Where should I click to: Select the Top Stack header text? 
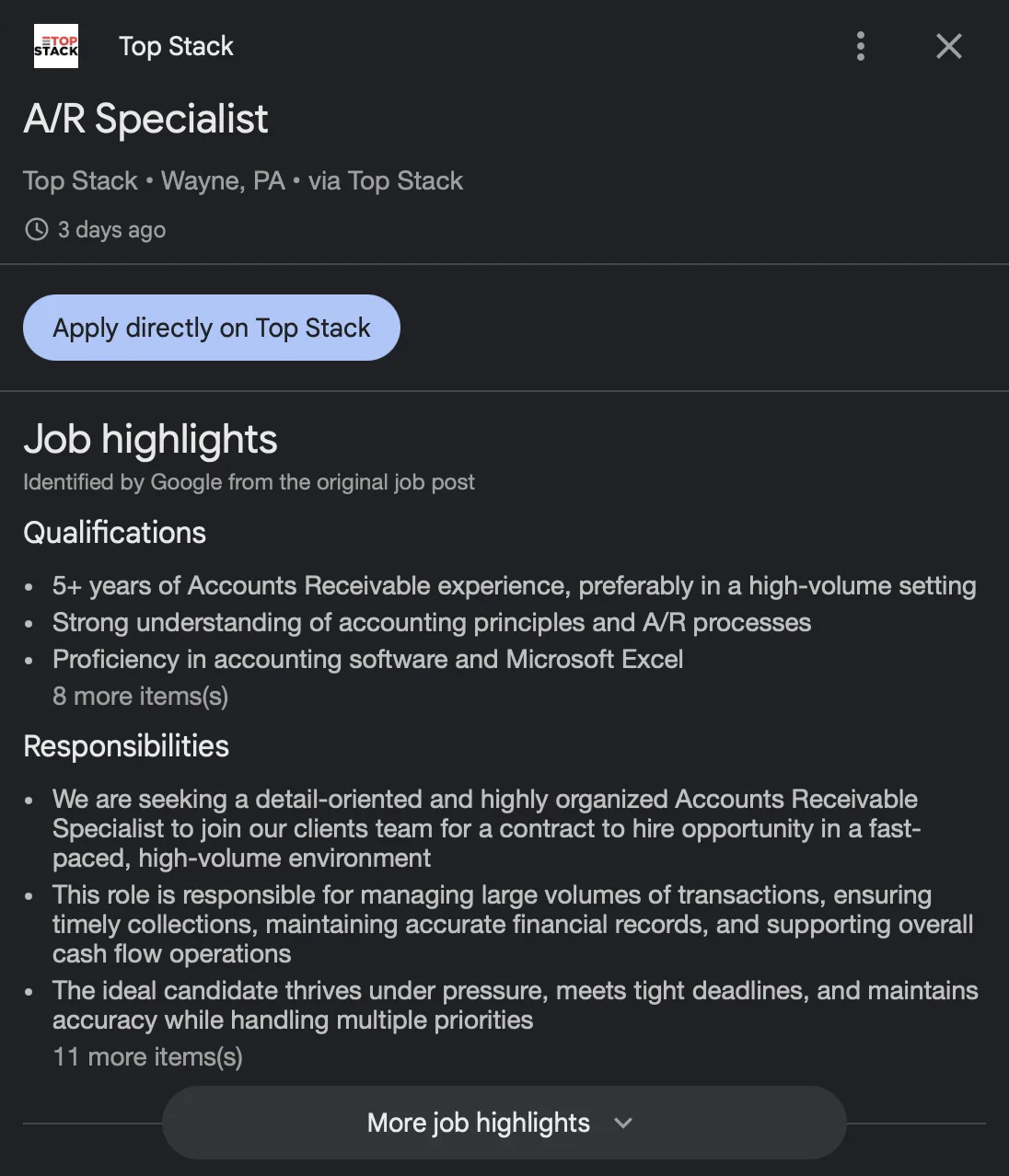click(x=176, y=46)
